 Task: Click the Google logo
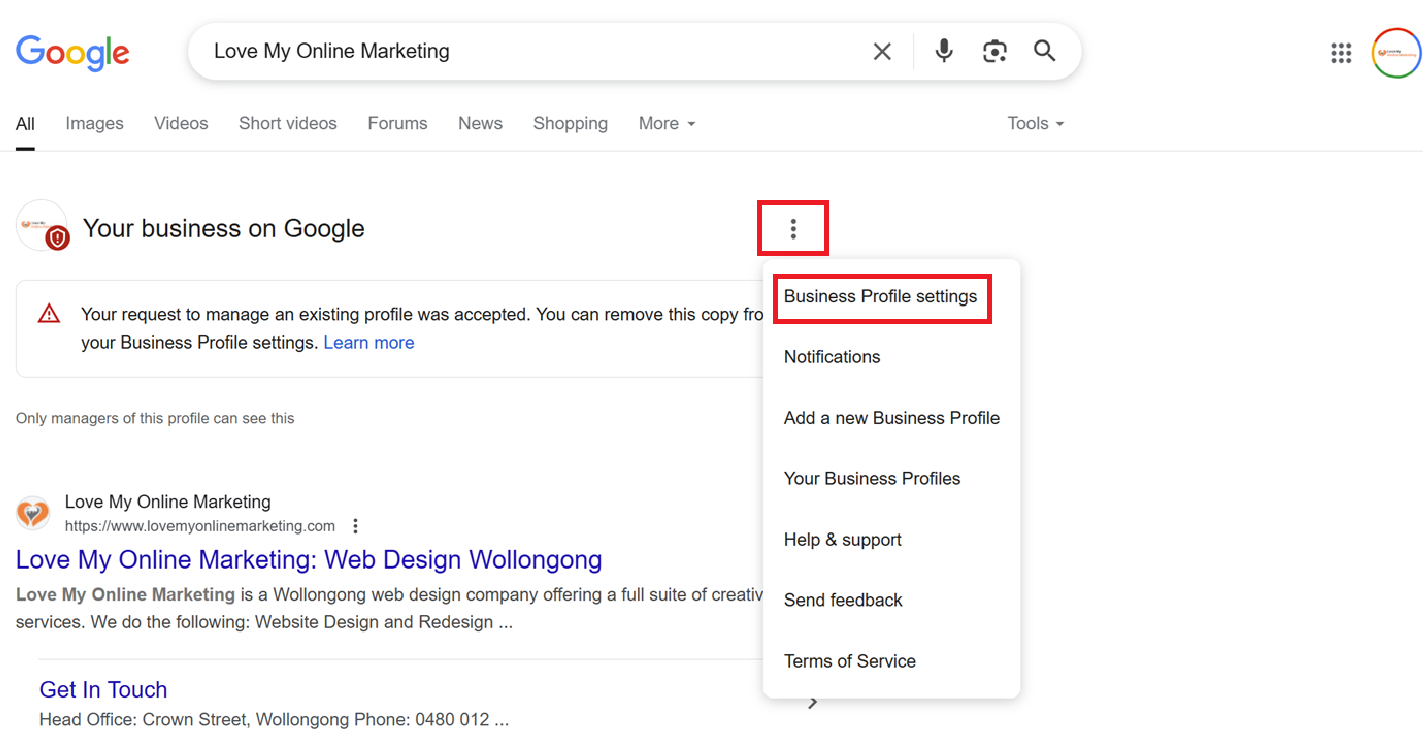[73, 52]
